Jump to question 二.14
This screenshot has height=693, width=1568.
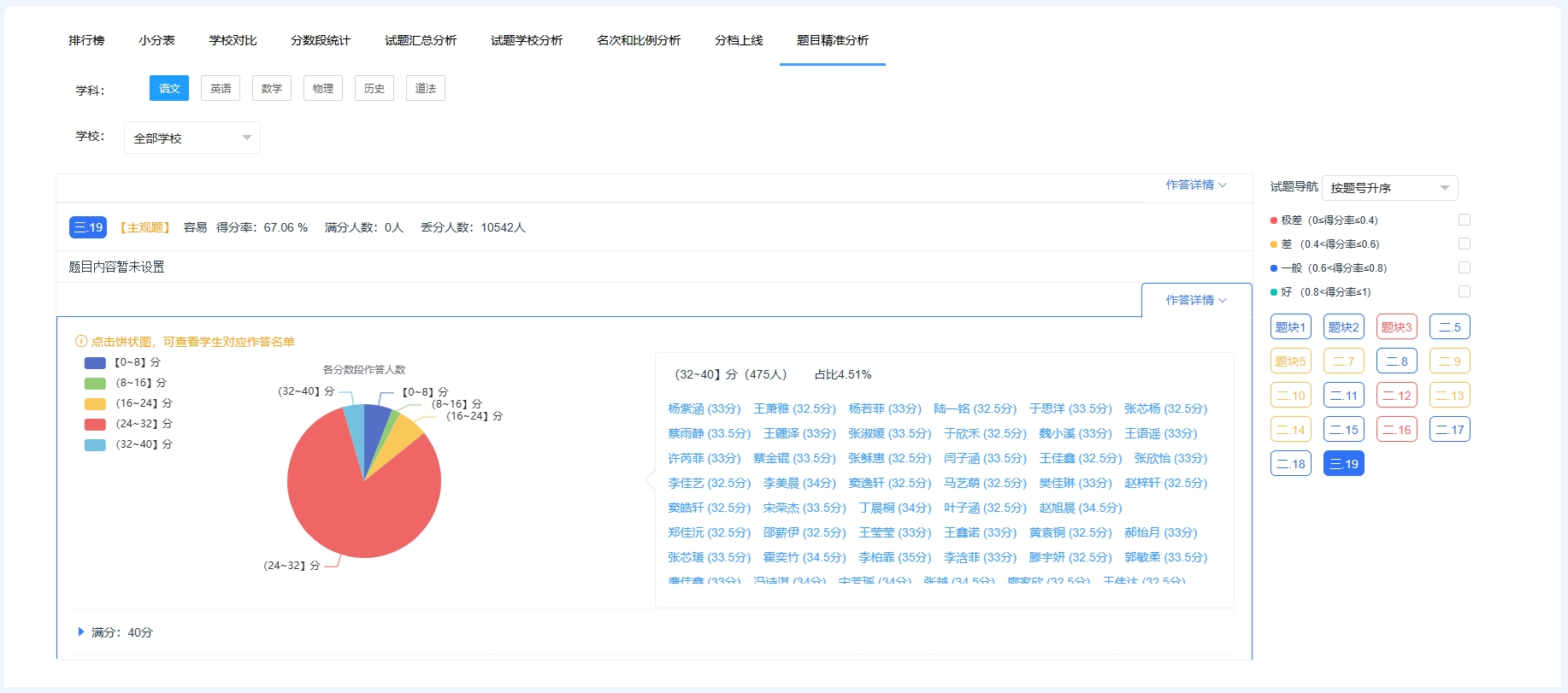(x=1290, y=429)
